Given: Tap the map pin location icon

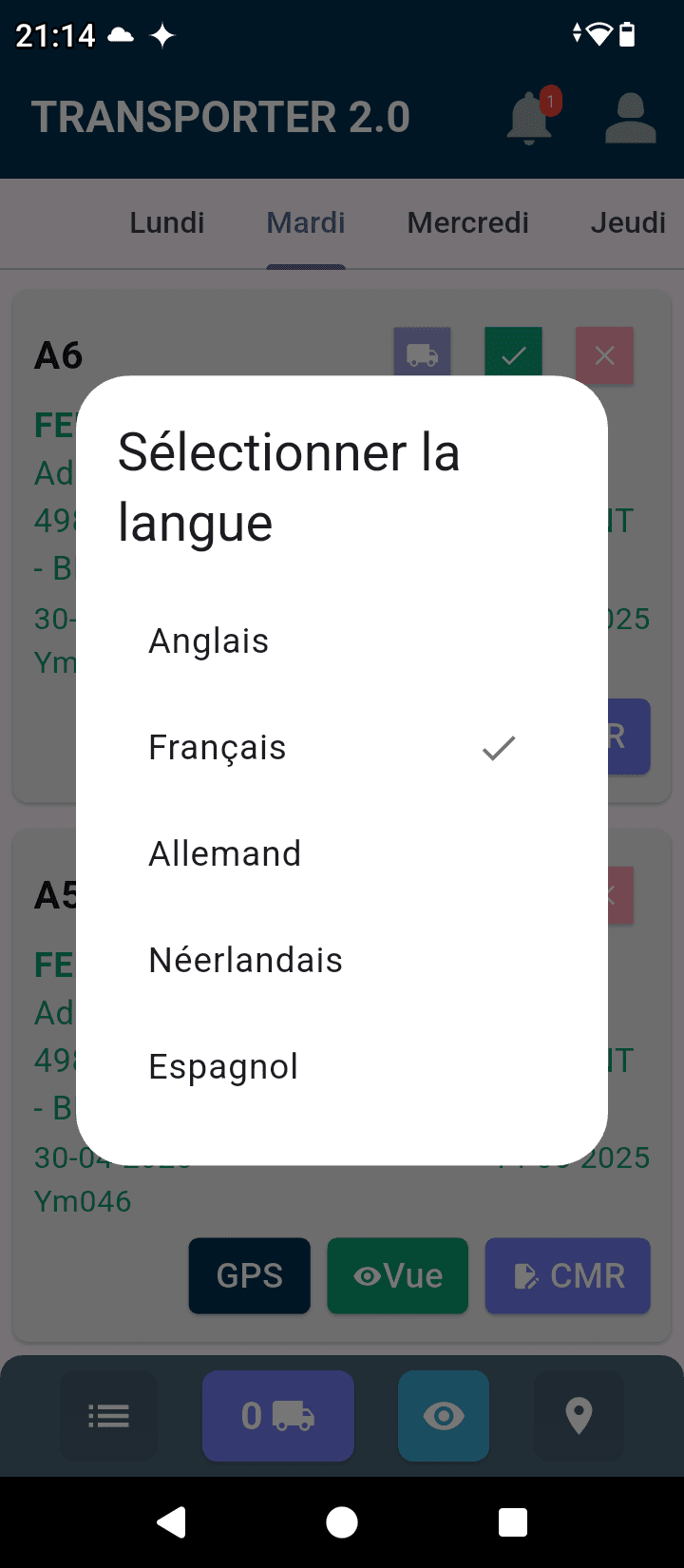Looking at the screenshot, I should [579, 1416].
